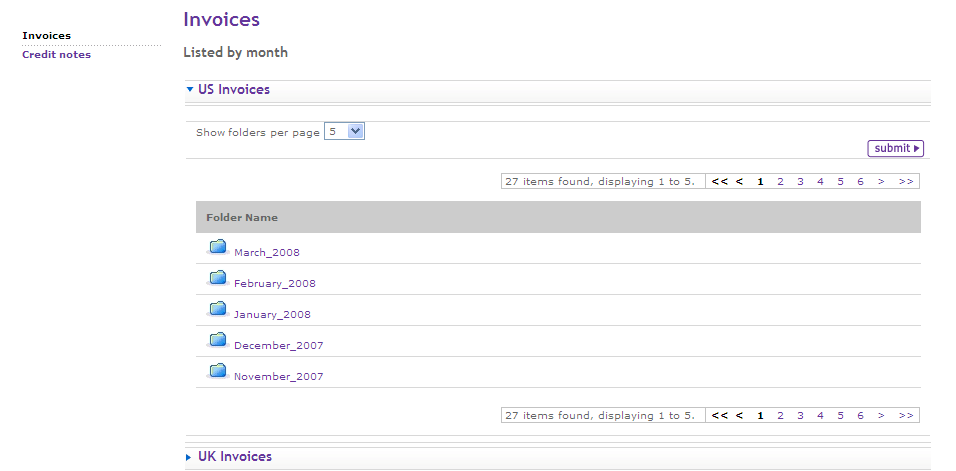This screenshot has height=471, width=956.
Task: Jump to page 6 in top pagination
Action: click(x=860, y=182)
